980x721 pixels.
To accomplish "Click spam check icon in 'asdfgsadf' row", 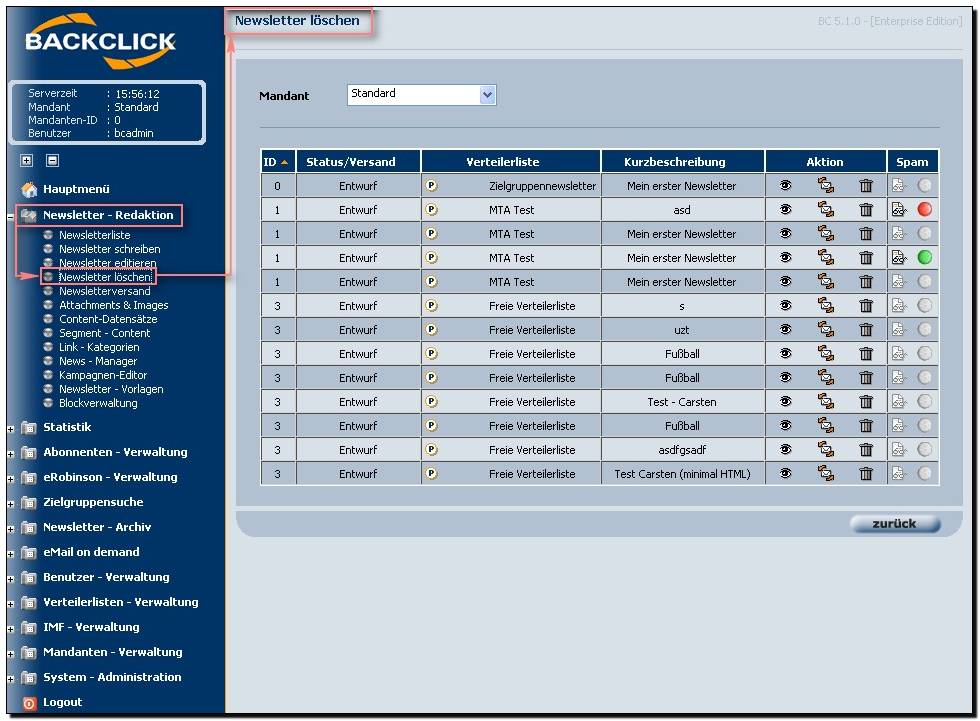I will [899, 449].
